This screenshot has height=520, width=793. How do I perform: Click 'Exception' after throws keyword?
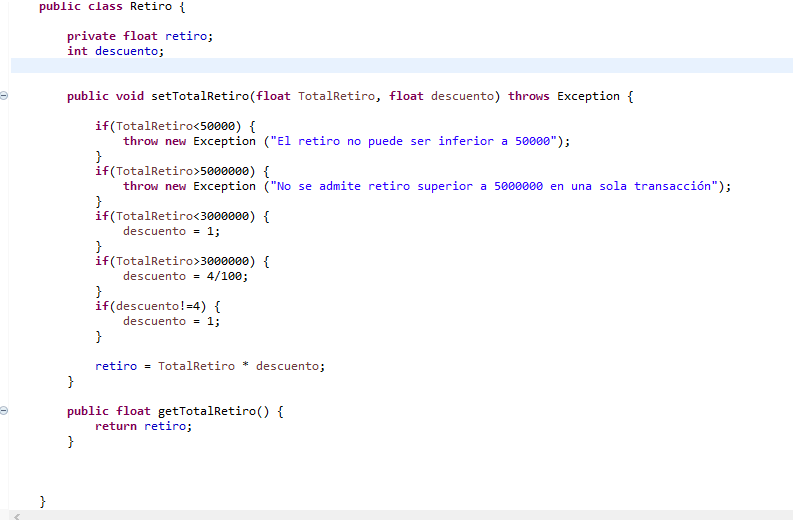588,96
